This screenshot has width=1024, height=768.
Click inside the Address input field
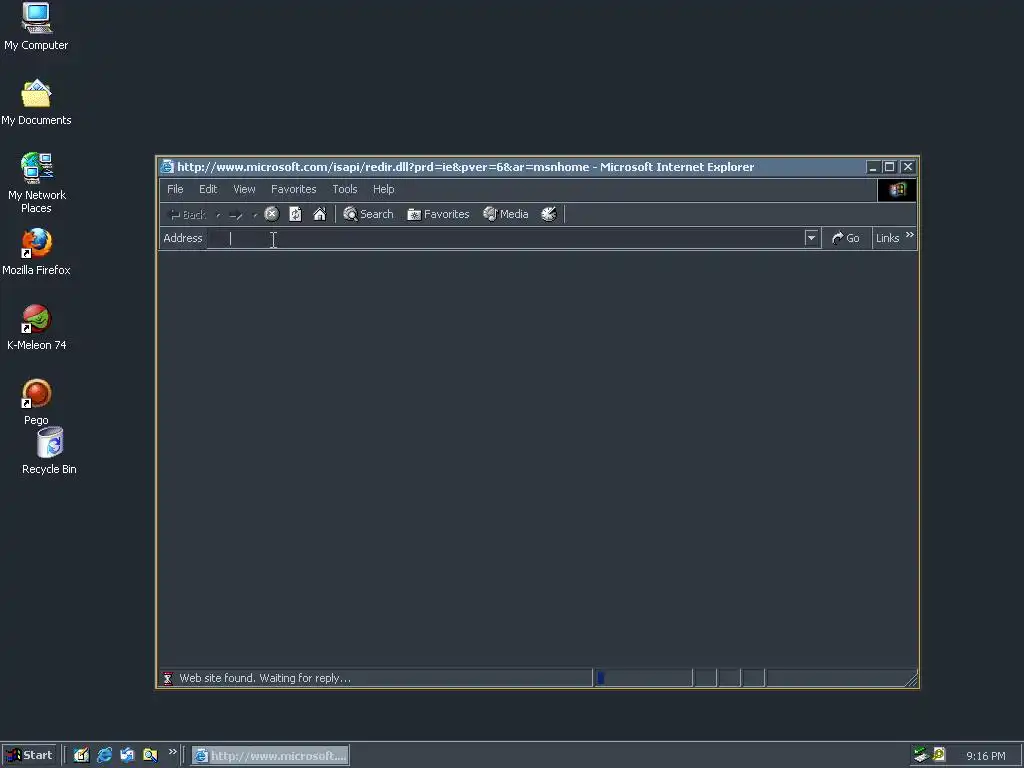point(505,238)
